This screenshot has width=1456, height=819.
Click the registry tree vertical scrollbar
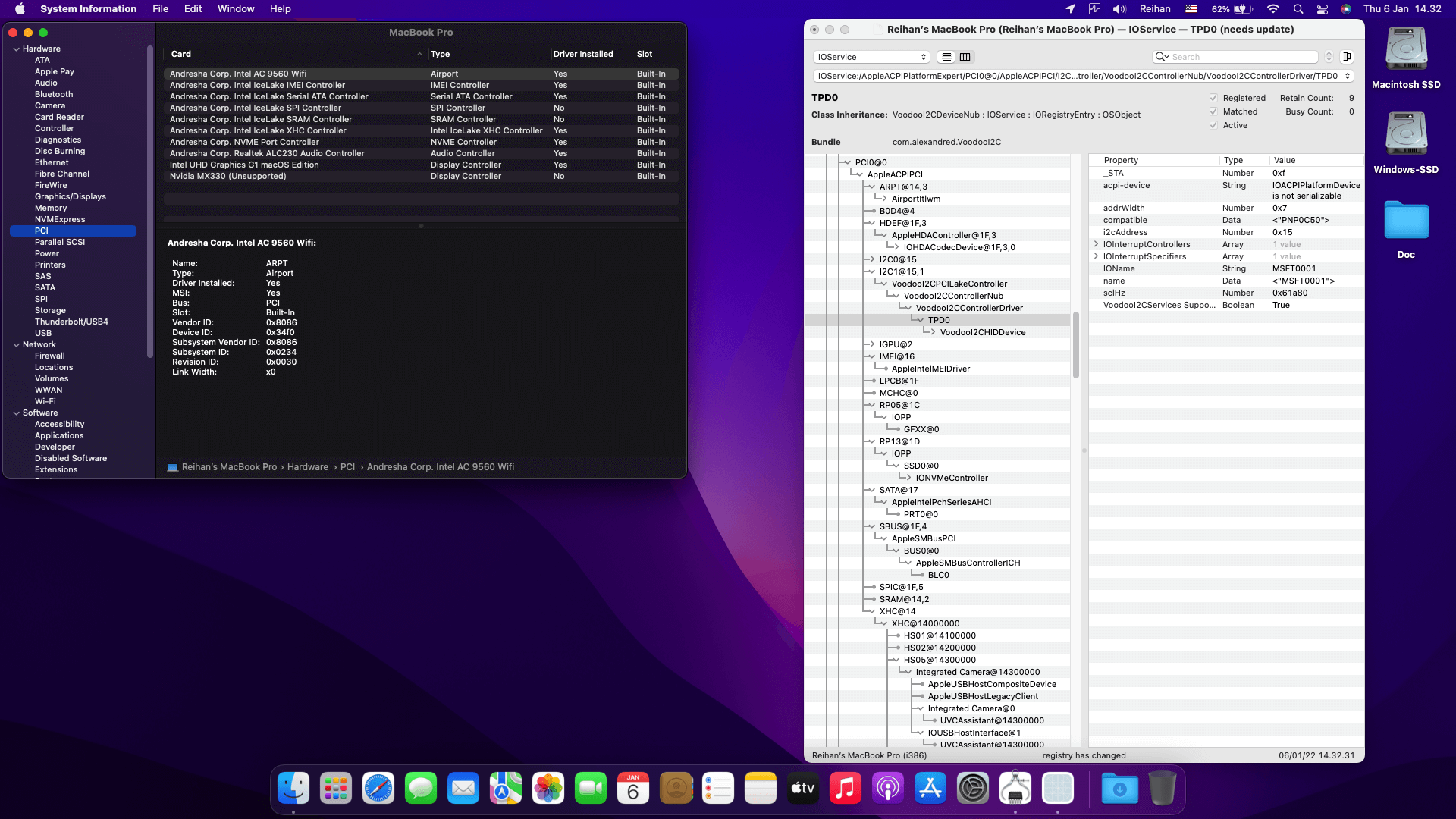tap(1075, 344)
